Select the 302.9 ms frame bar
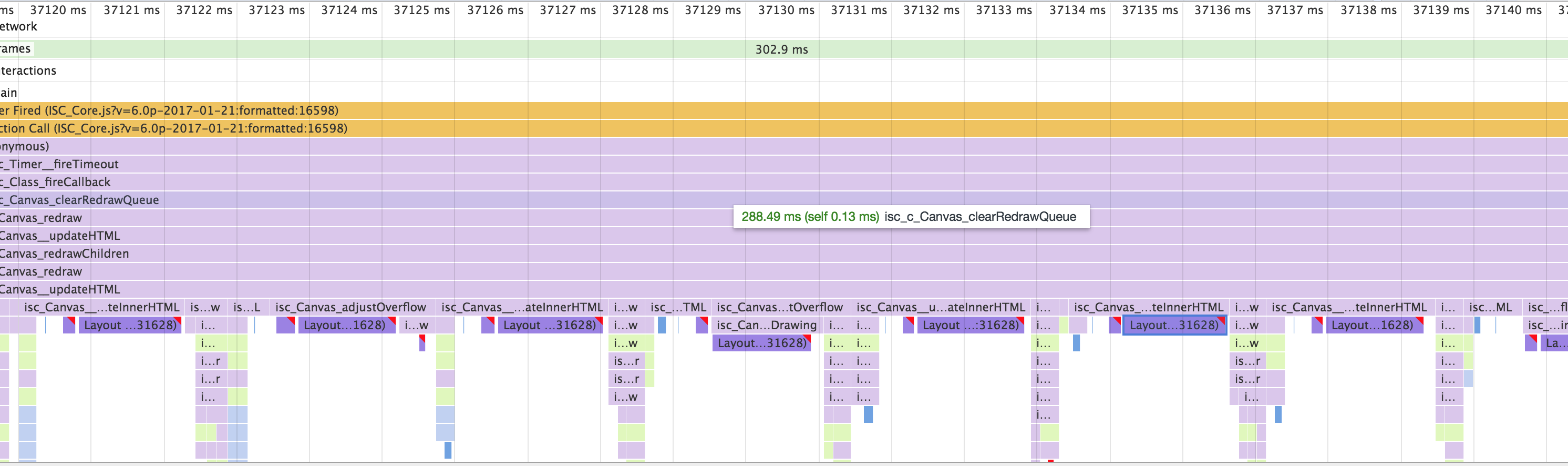This screenshot has width=1568, height=466. [x=784, y=49]
